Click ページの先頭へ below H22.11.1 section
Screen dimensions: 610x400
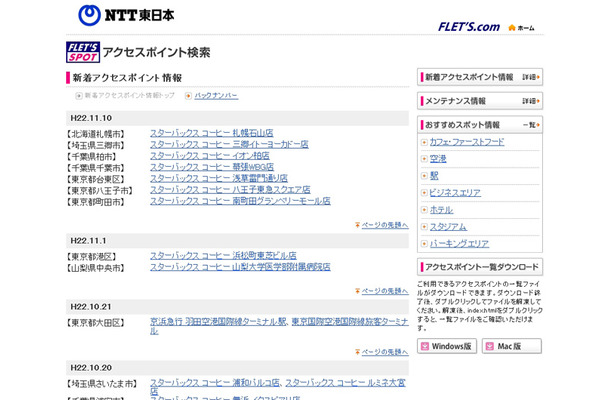tap(385, 291)
